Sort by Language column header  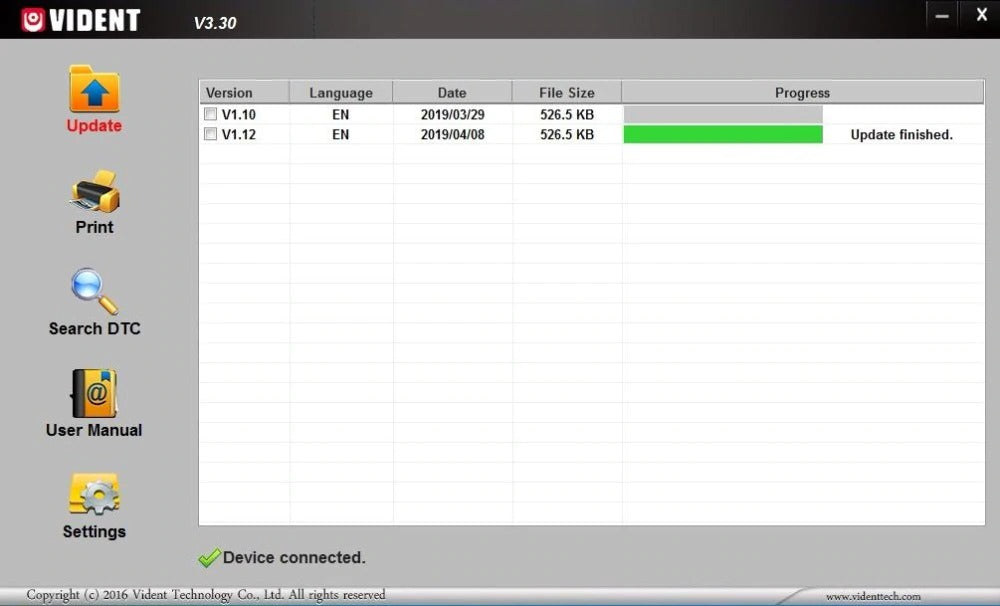341,92
